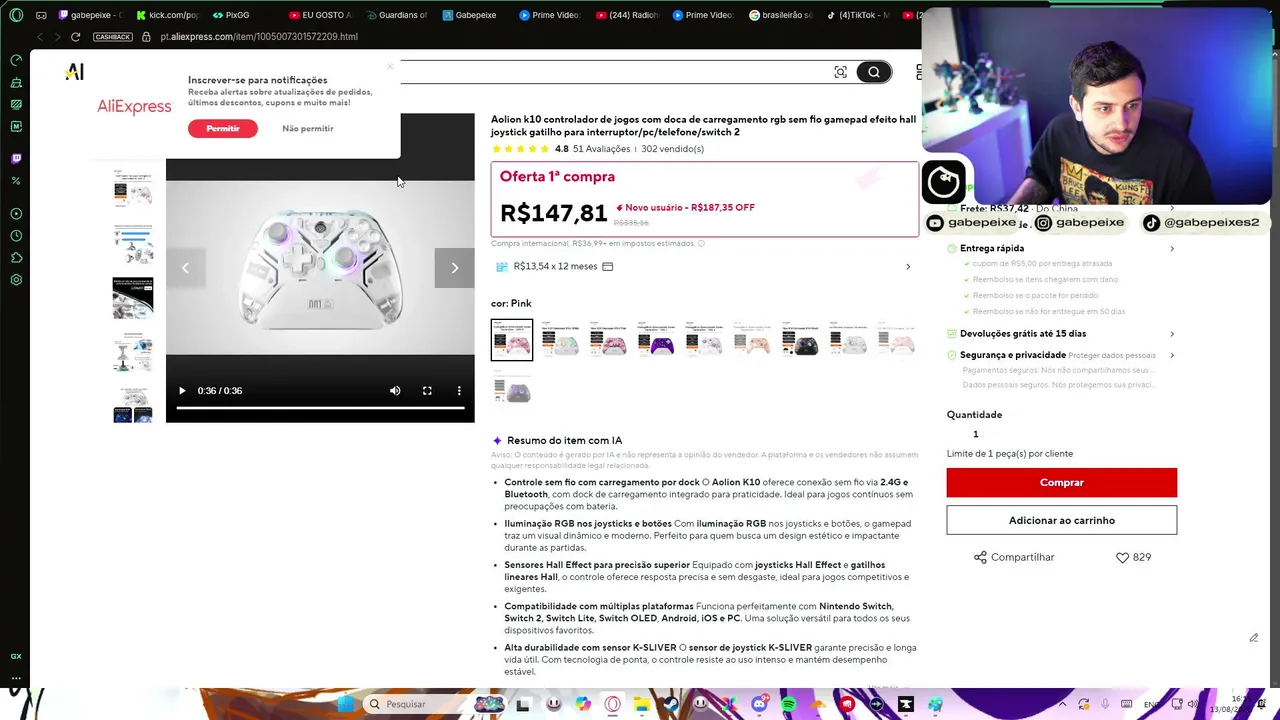
Task: Click the image search camera icon
Action: pyautogui.click(x=840, y=72)
